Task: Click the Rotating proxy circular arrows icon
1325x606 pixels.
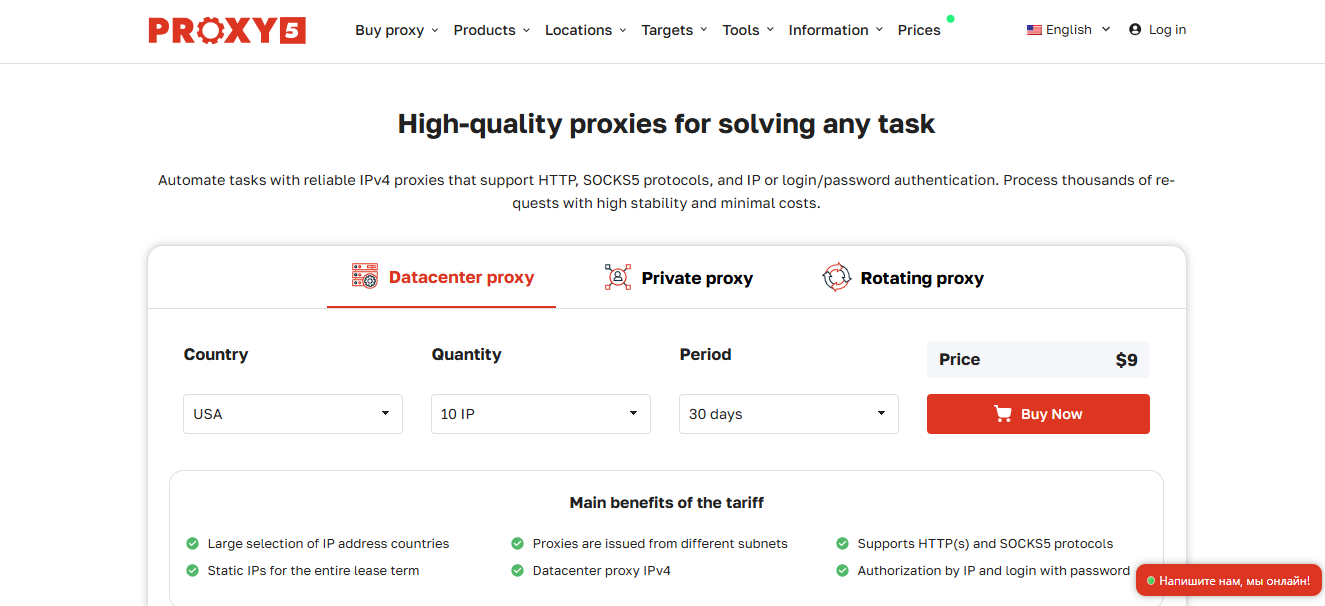Action: (836, 277)
